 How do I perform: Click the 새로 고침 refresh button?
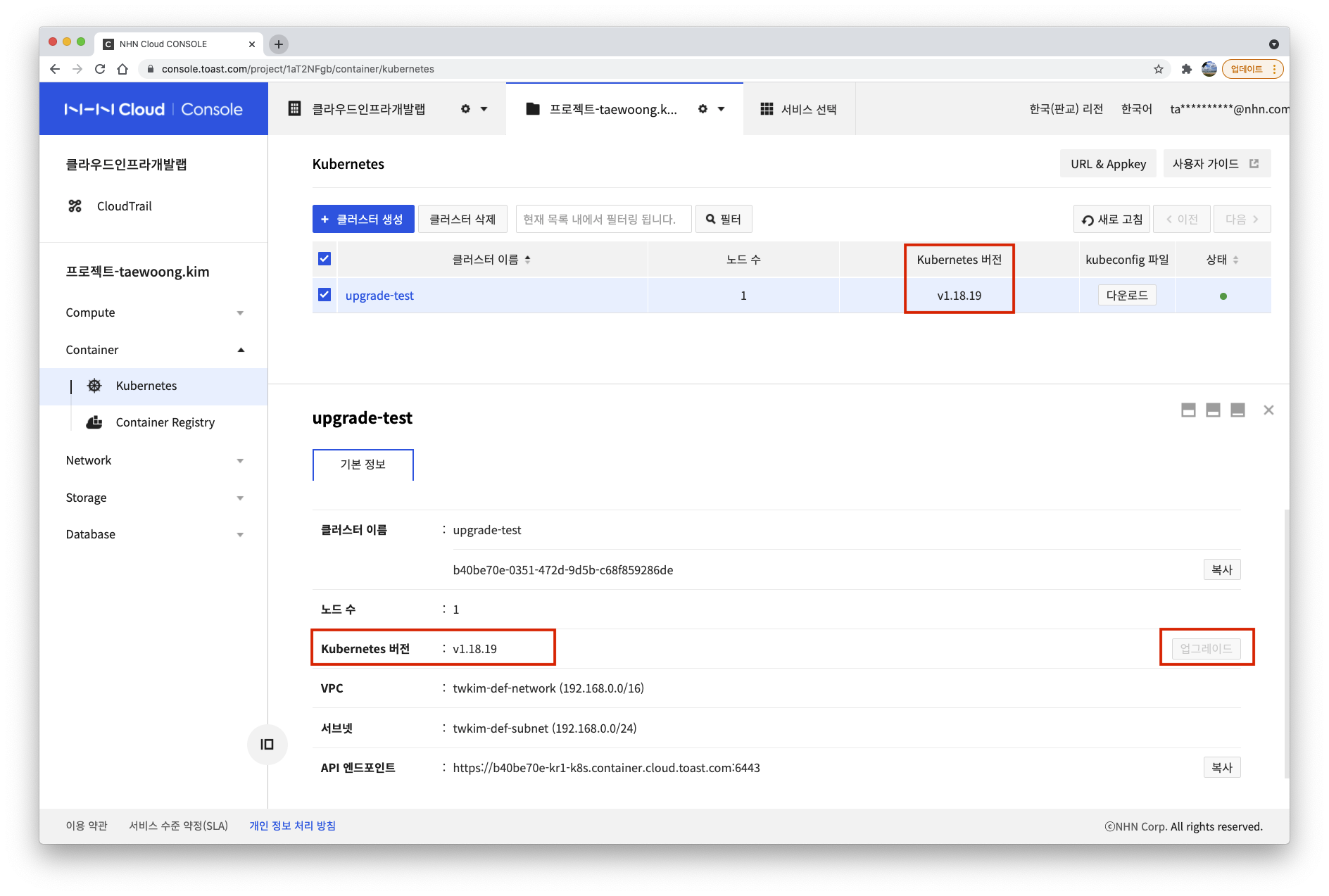[1111, 220]
